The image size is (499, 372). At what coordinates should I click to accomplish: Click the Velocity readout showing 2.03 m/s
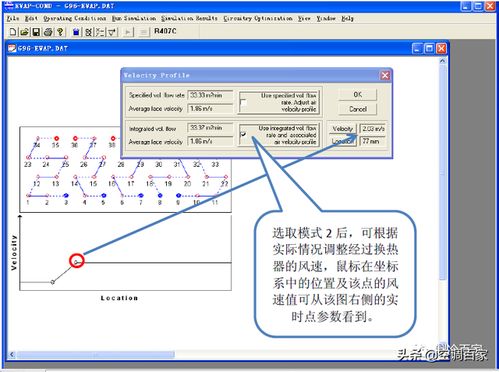[373, 129]
